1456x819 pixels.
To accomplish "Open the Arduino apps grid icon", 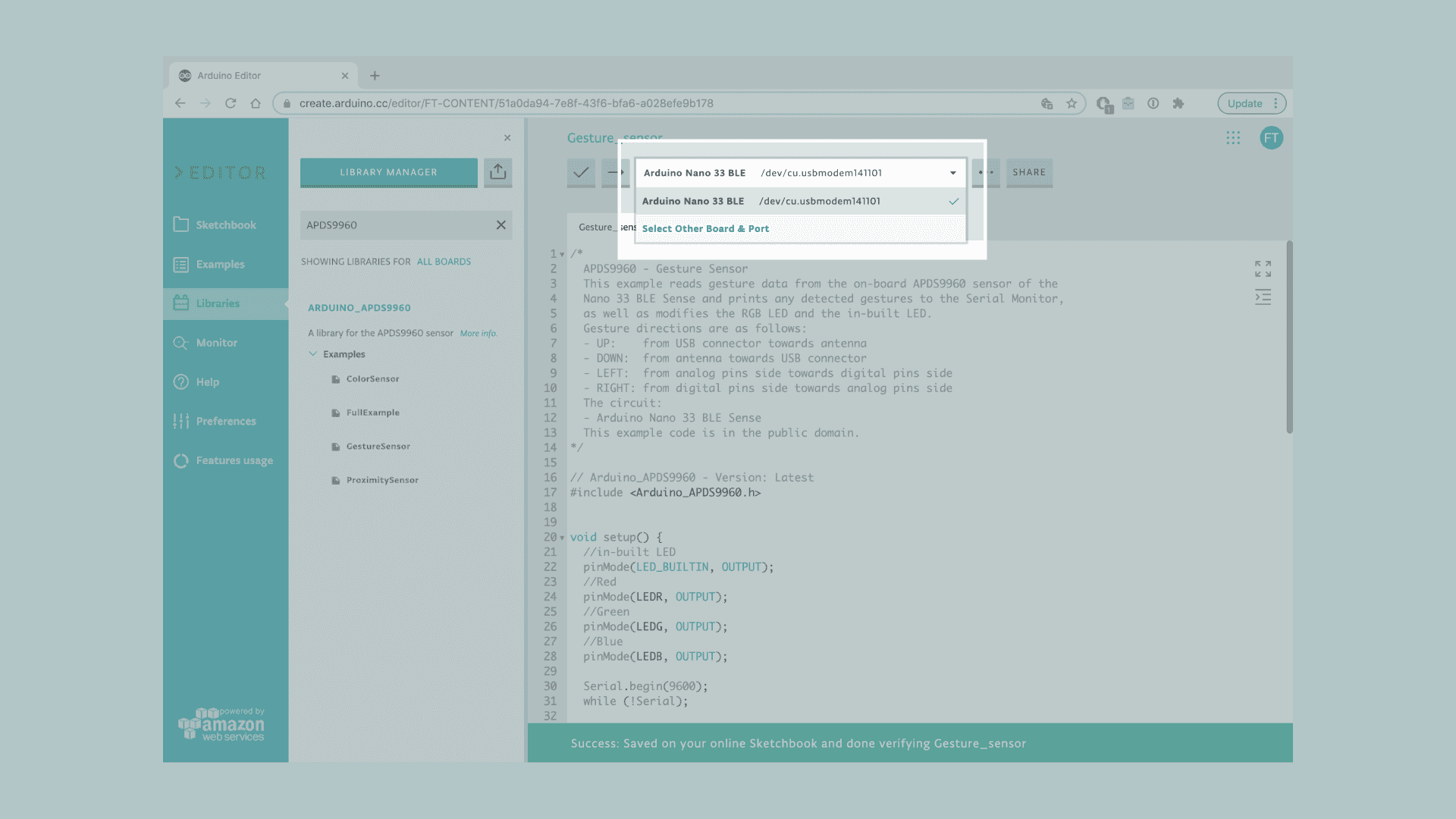I will pos(1233,138).
